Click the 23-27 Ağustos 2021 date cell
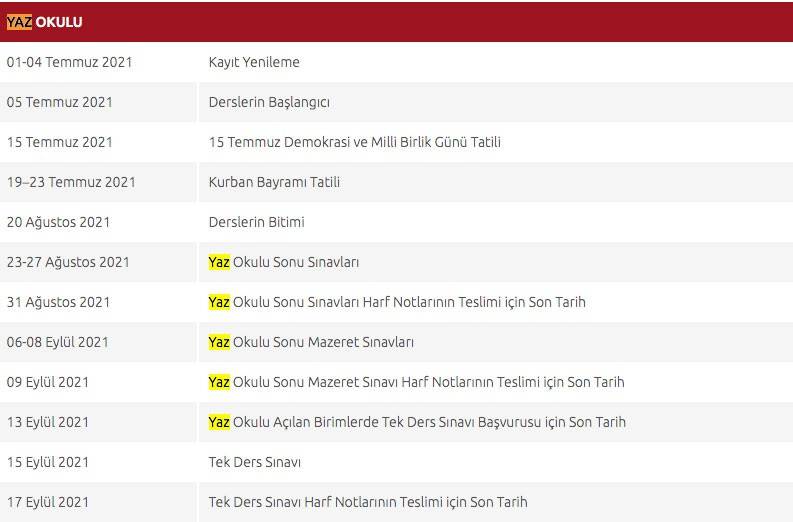 (68, 262)
